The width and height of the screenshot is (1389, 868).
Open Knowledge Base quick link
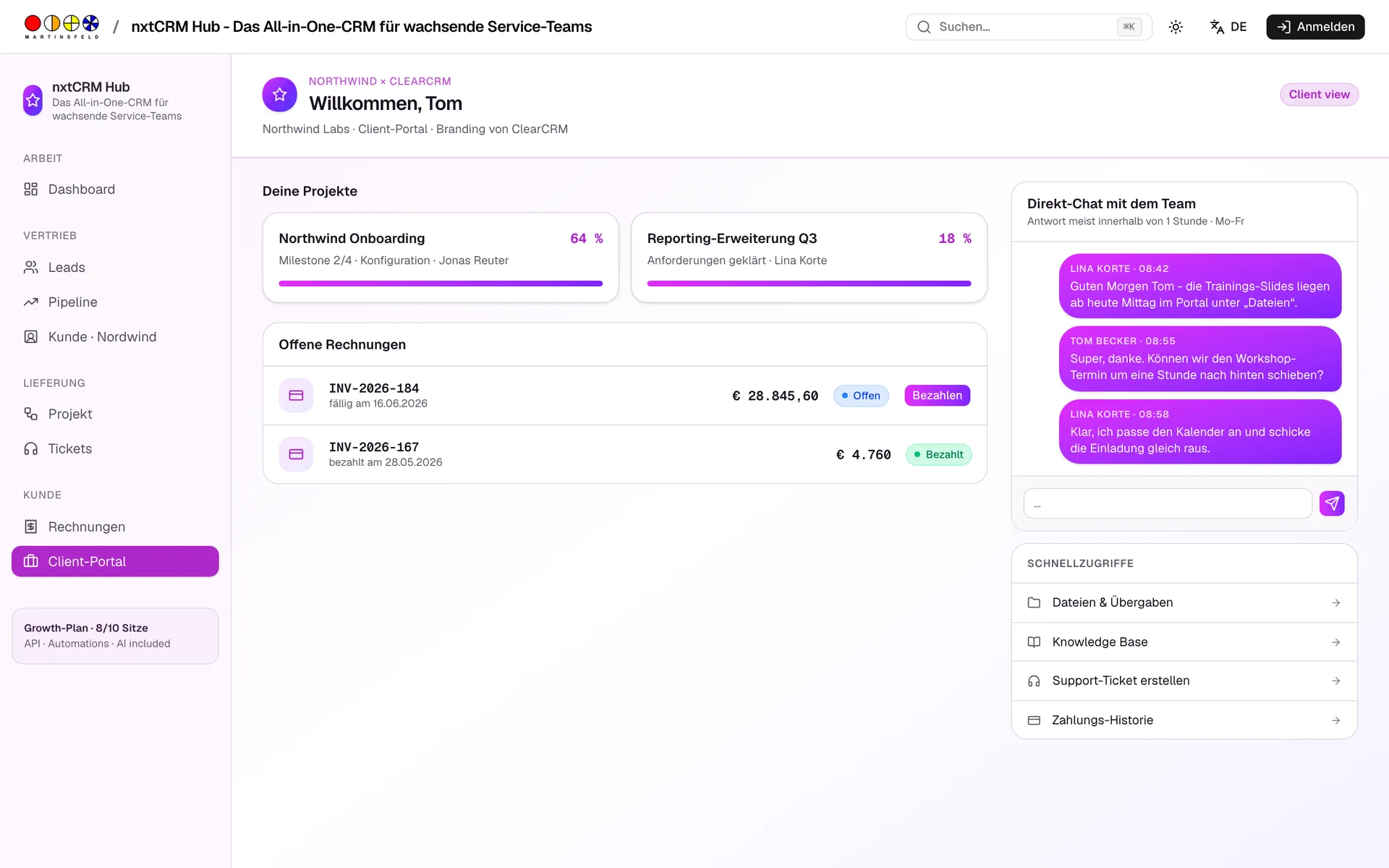point(1184,642)
